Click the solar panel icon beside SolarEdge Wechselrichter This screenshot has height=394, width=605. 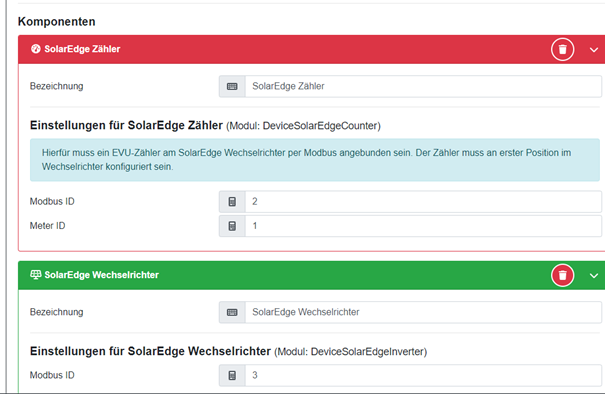tap(36, 274)
